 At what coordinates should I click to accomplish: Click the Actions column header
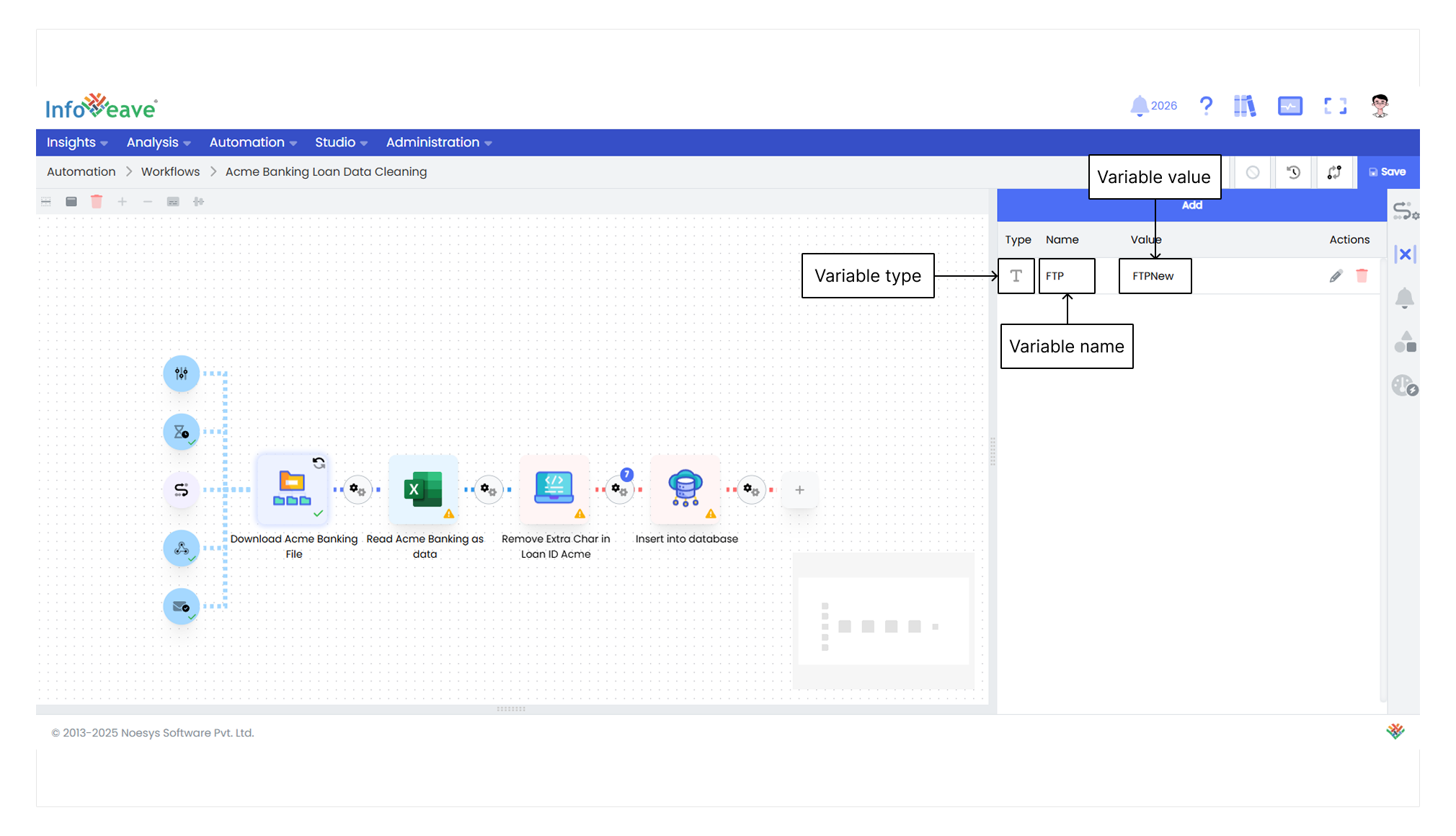point(1349,240)
